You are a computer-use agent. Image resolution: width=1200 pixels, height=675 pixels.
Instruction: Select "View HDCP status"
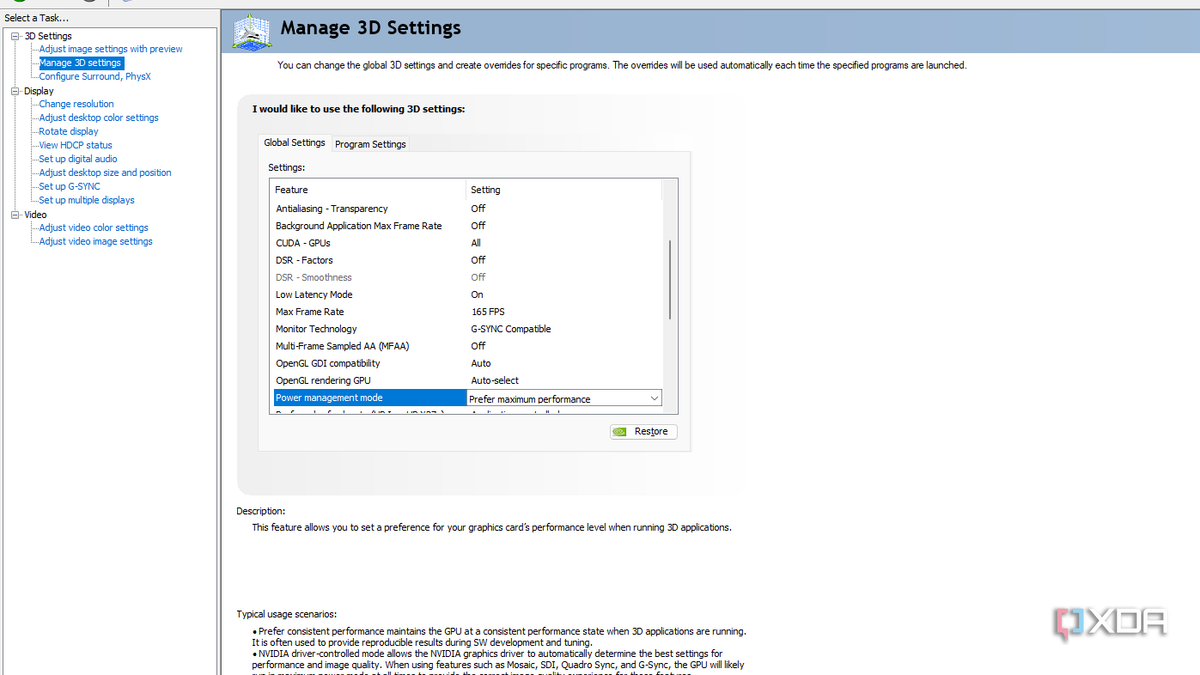tap(78, 144)
